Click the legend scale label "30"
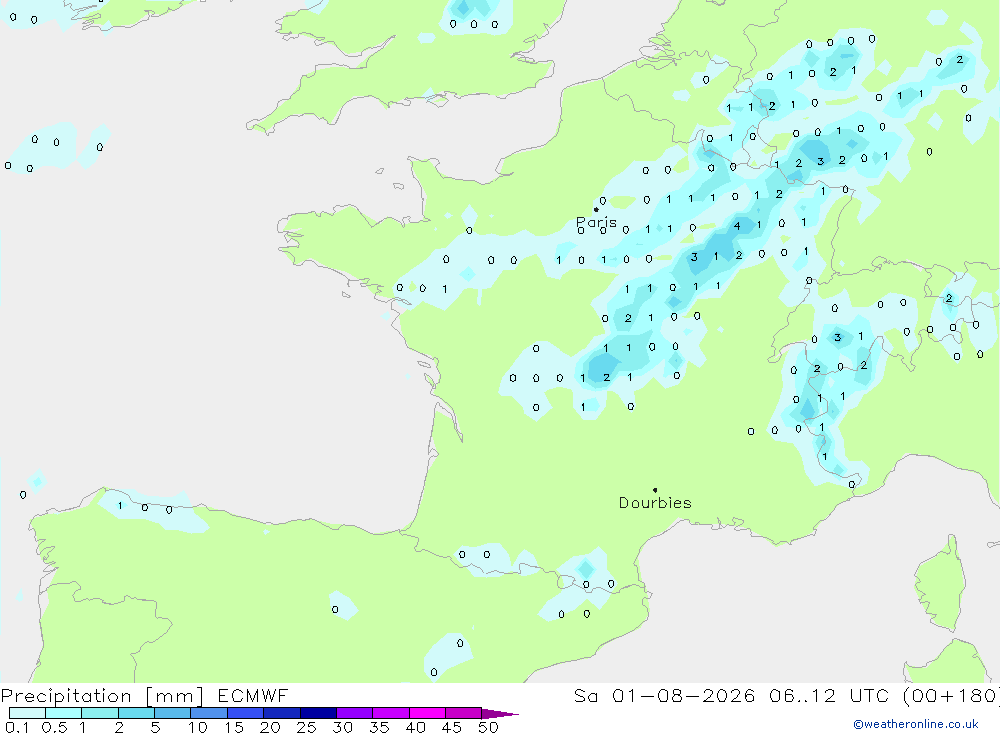This screenshot has height=733, width=1000. pos(342,727)
